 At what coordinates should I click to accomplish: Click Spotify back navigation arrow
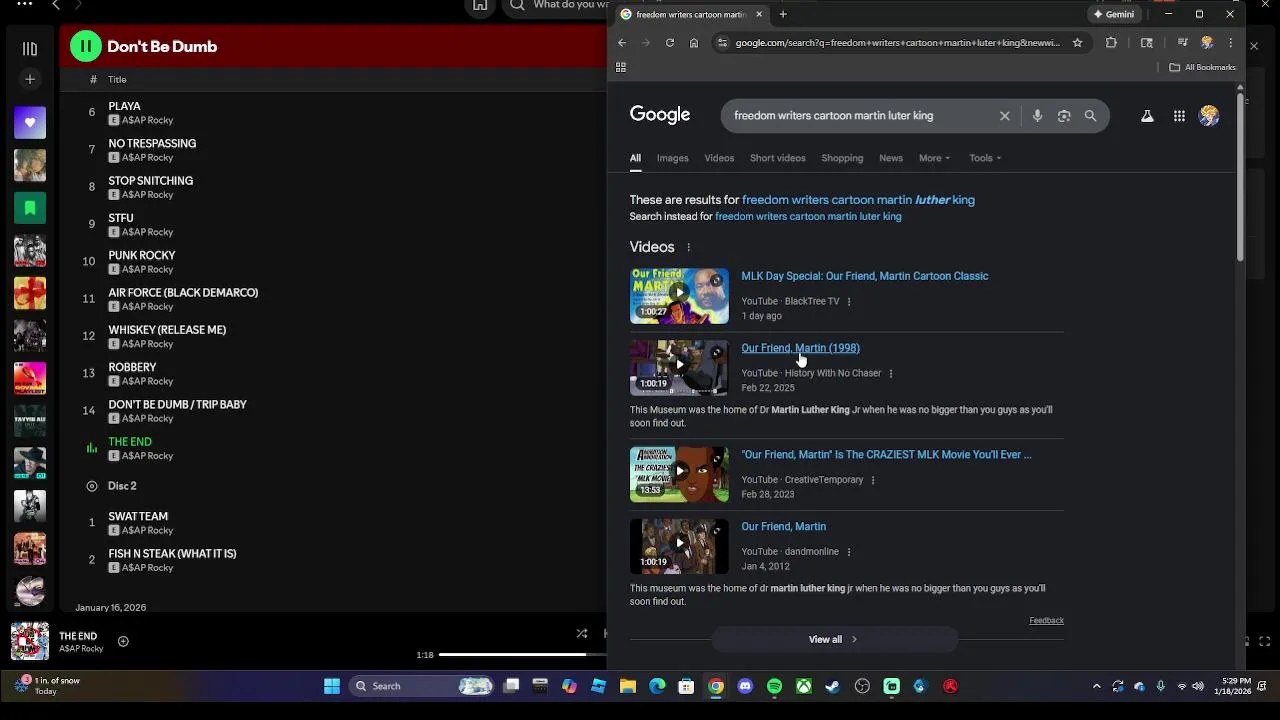(56, 6)
